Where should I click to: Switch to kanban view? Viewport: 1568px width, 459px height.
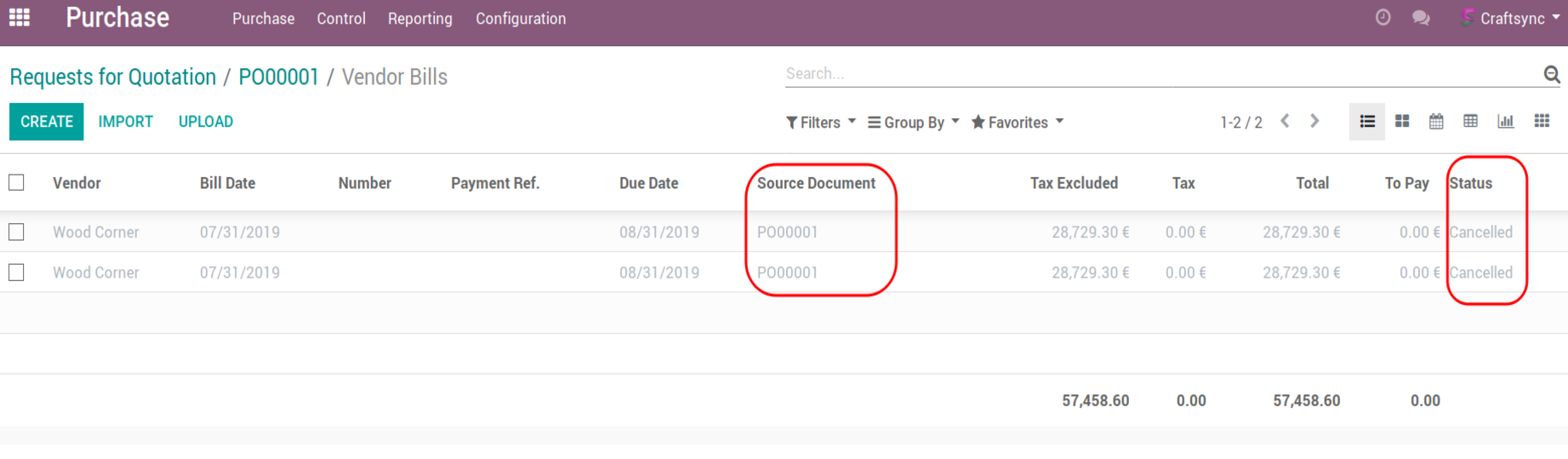click(1402, 122)
